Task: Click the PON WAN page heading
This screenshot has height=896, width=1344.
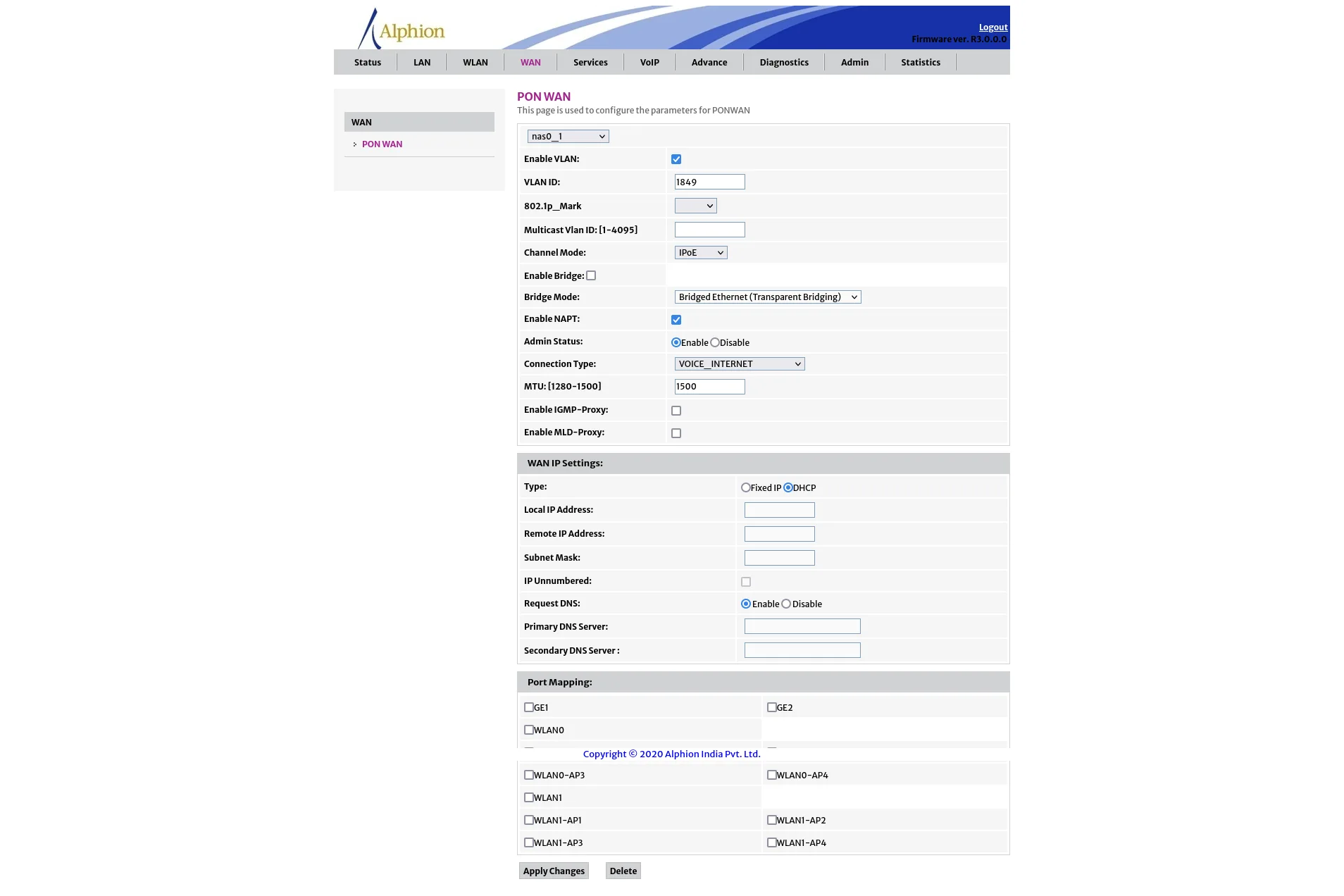Action: click(544, 97)
